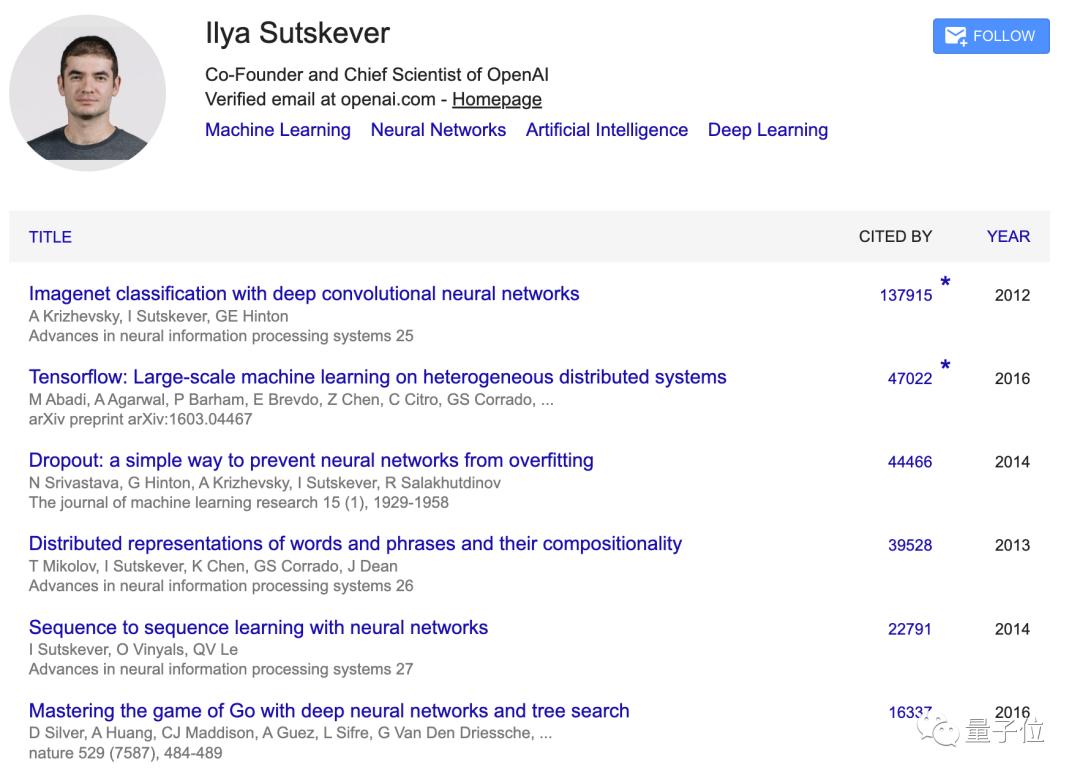1080x778 pixels.
Task: Click the FOLLOW button
Action: (x=990, y=36)
